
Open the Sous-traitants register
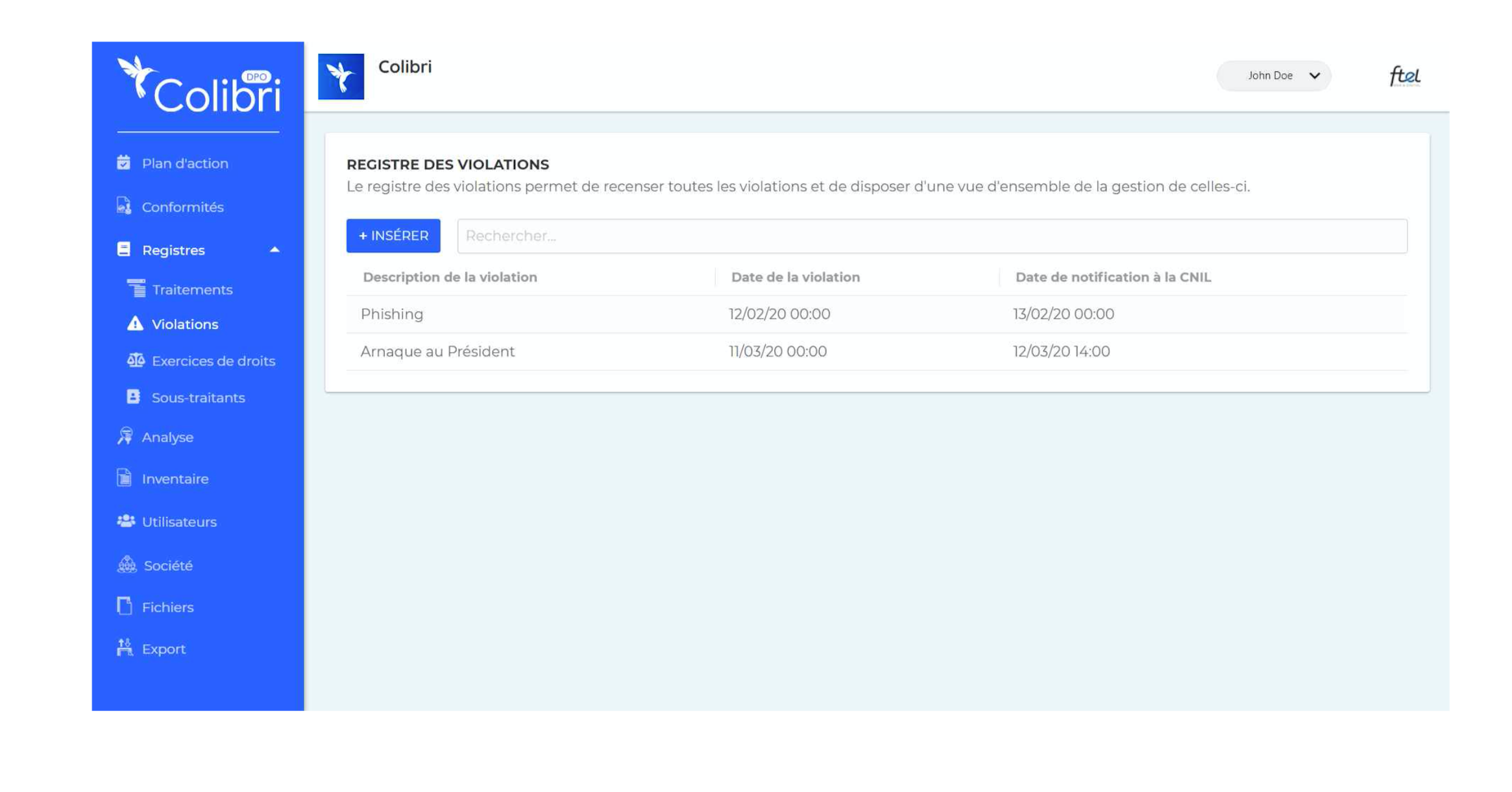(199, 398)
